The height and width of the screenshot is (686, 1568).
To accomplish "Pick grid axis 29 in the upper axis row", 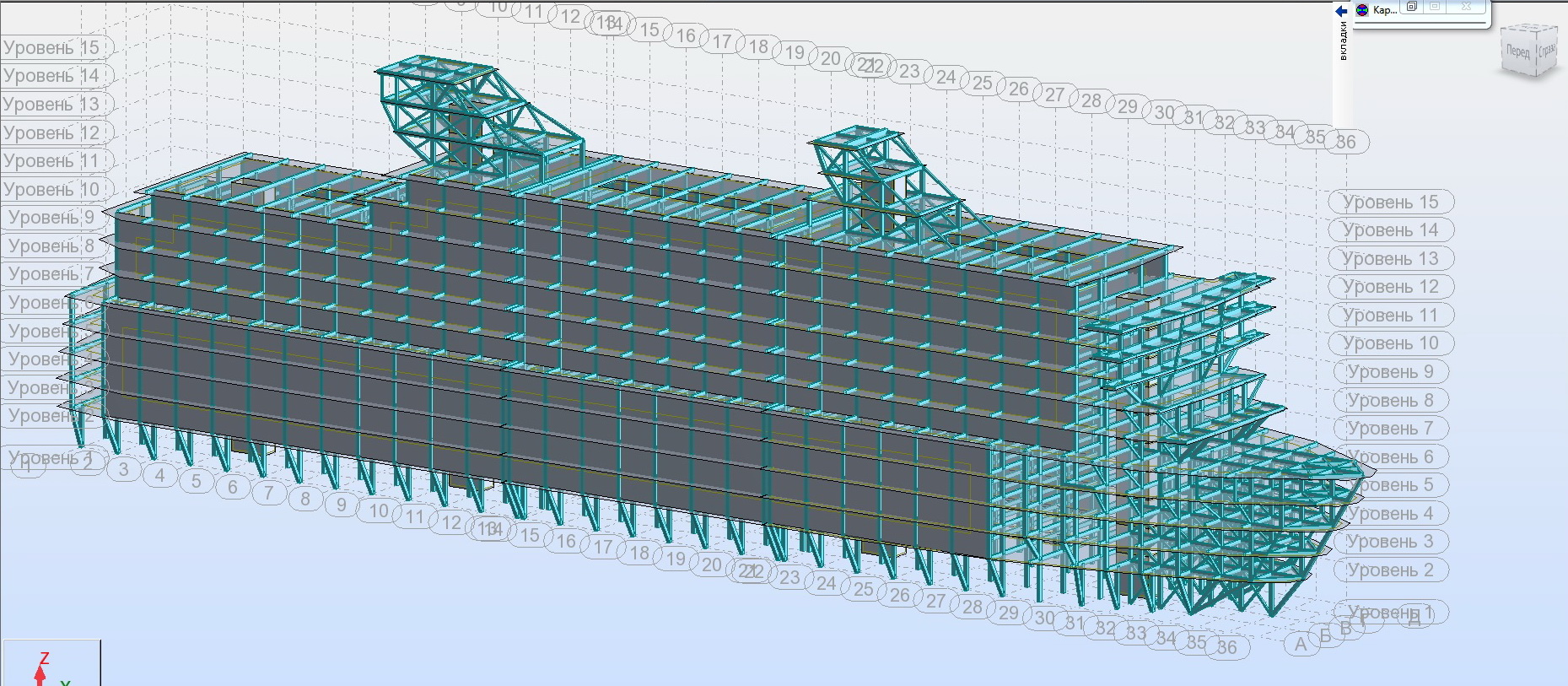I will click(1128, 106).
